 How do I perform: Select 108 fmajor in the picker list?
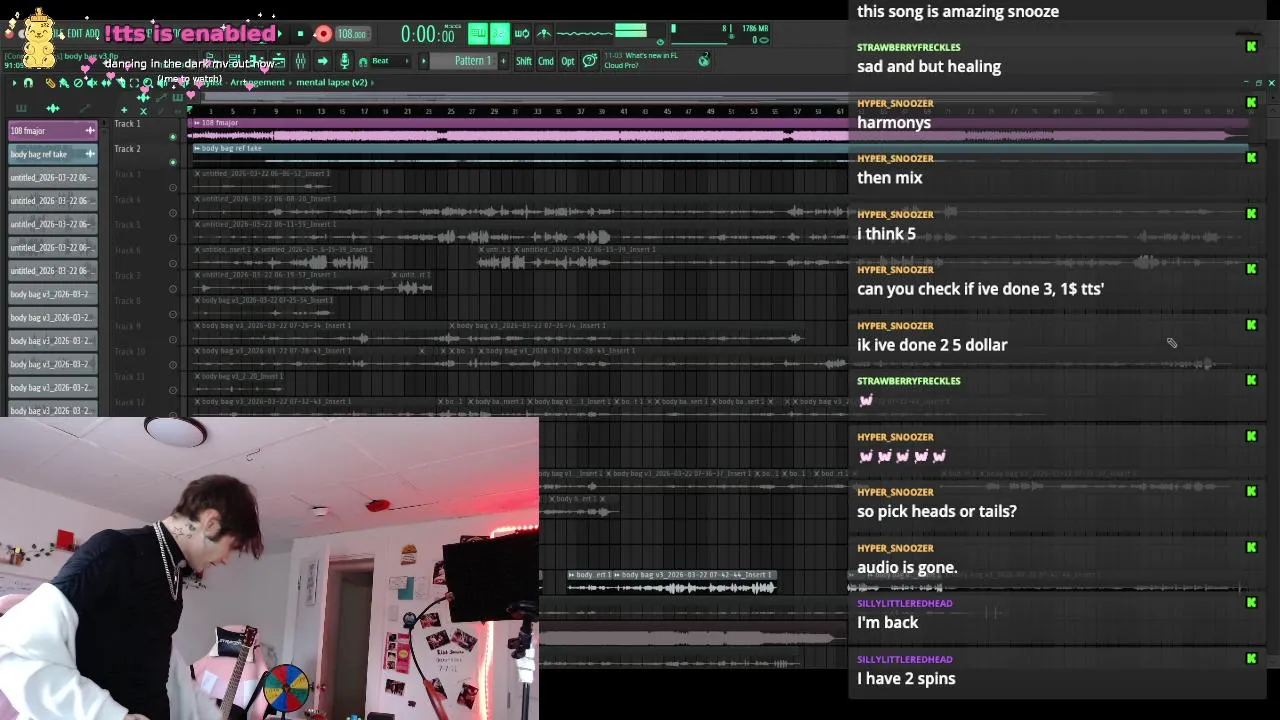52,131
